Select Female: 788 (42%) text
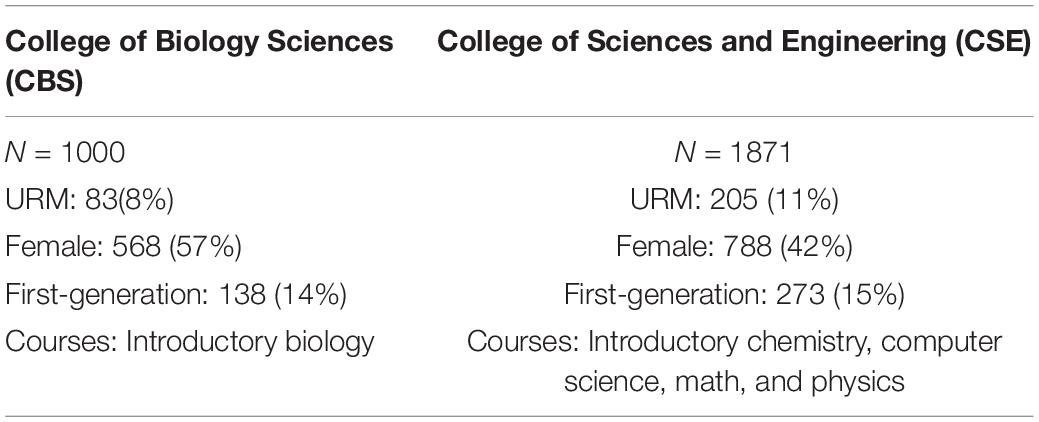The width and height of the screenshot is (1039, 422). (734, 248)
